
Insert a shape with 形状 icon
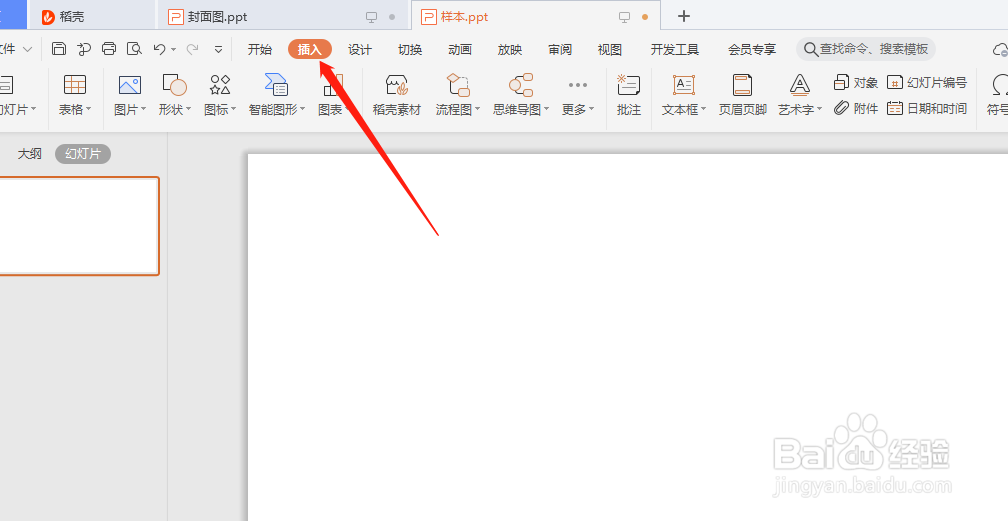[174, 84]
